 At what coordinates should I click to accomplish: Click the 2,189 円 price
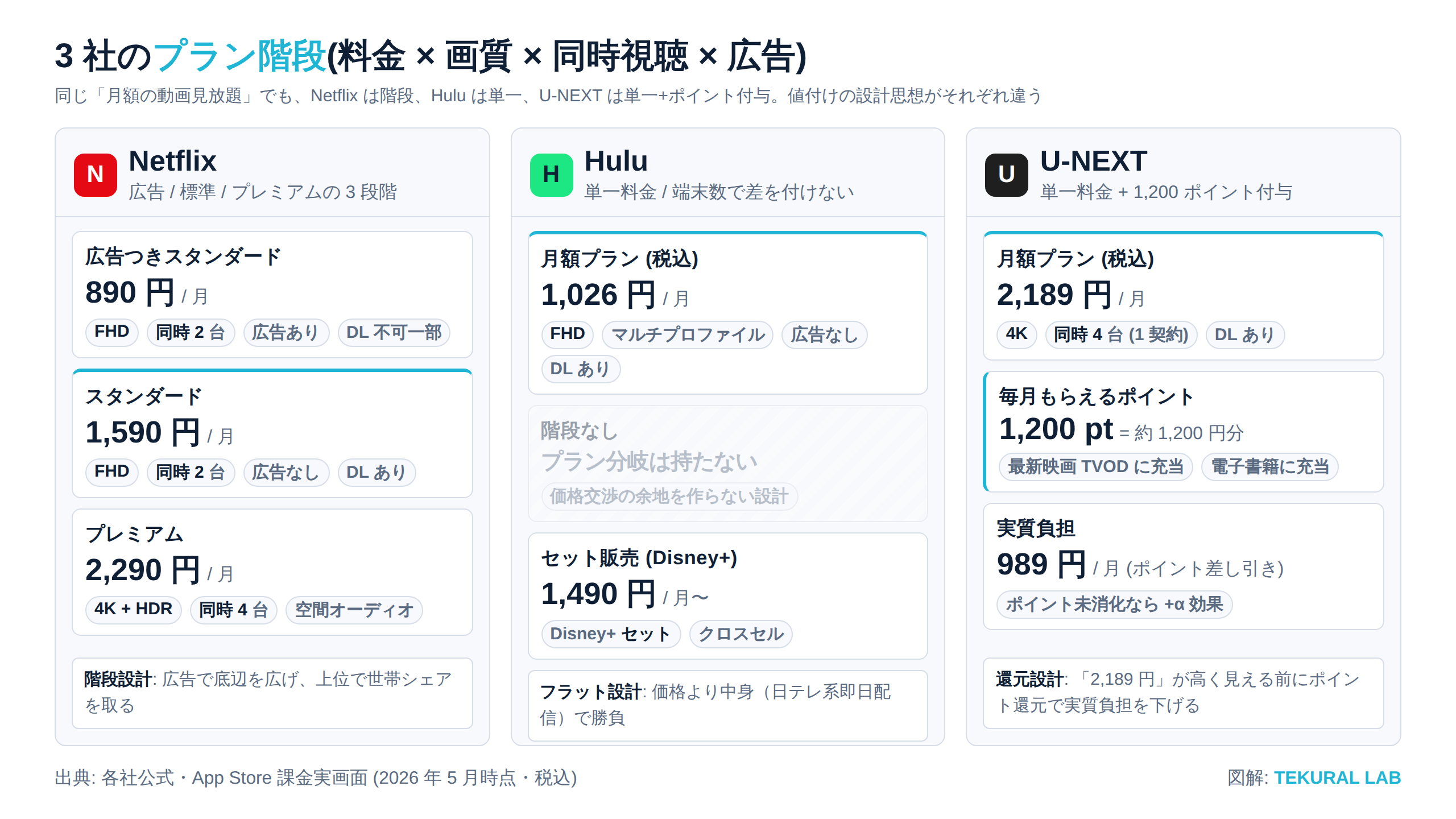(x=1054, y=295)
